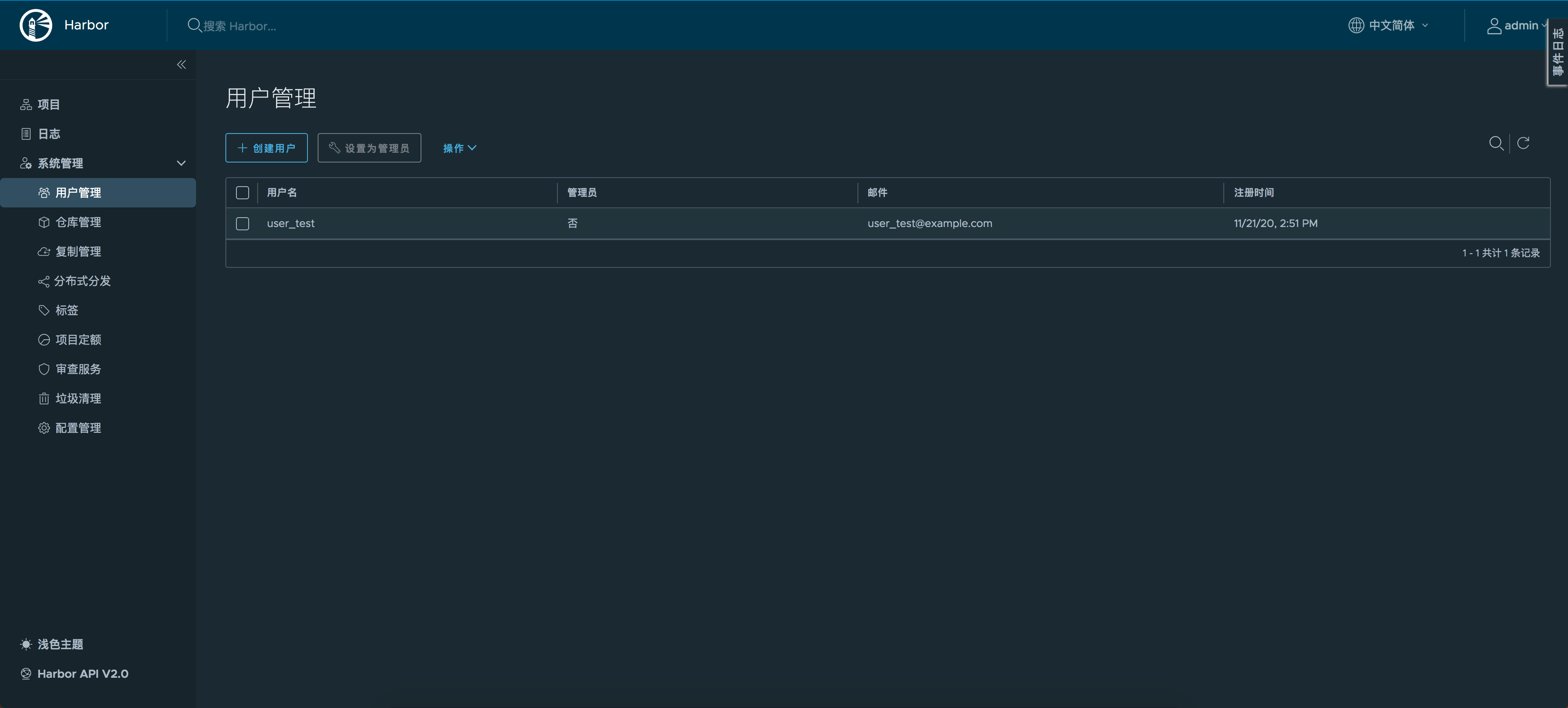
Task: Collapse the 系统管理 section
Action: point(181,163)
